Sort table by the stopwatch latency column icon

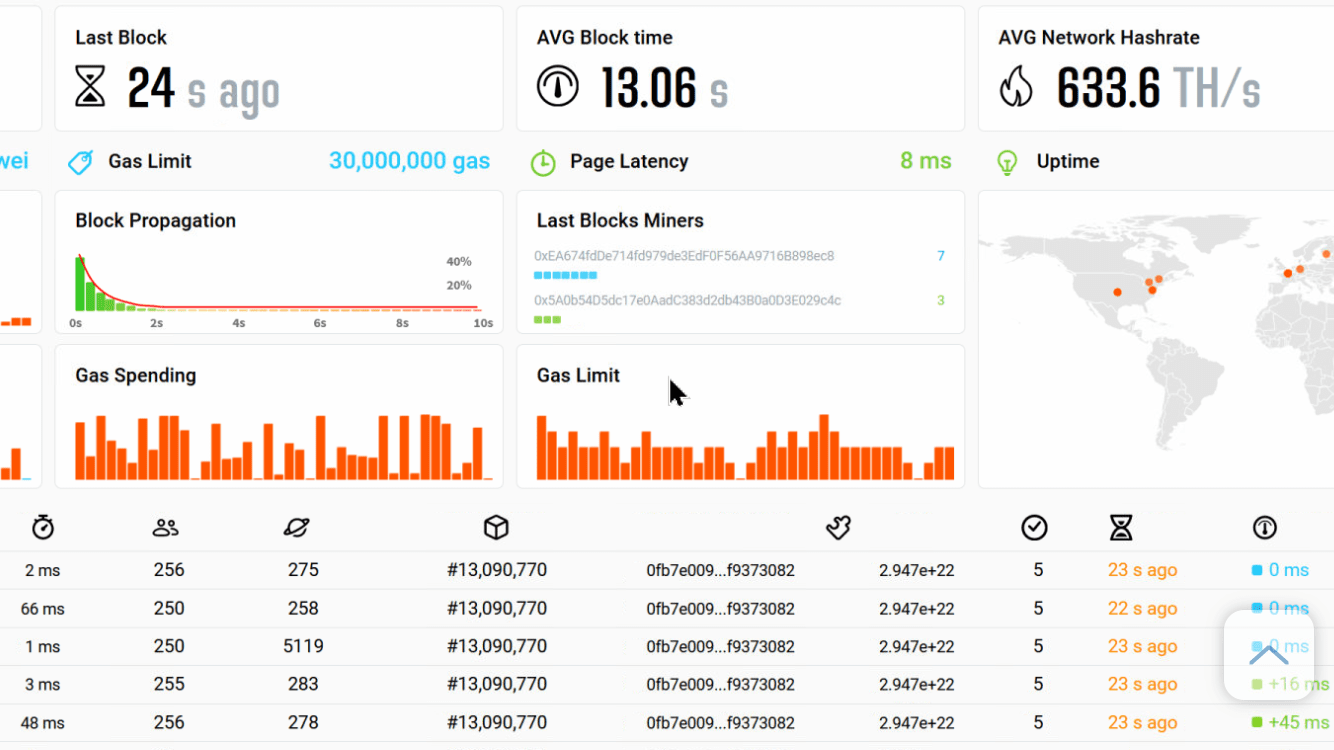(43, 527)
